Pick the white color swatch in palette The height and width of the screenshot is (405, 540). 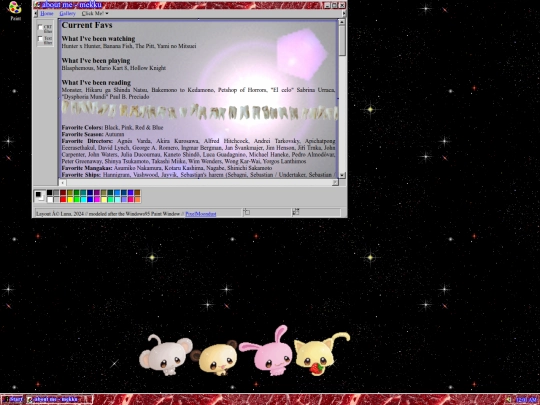pos(50,199)
